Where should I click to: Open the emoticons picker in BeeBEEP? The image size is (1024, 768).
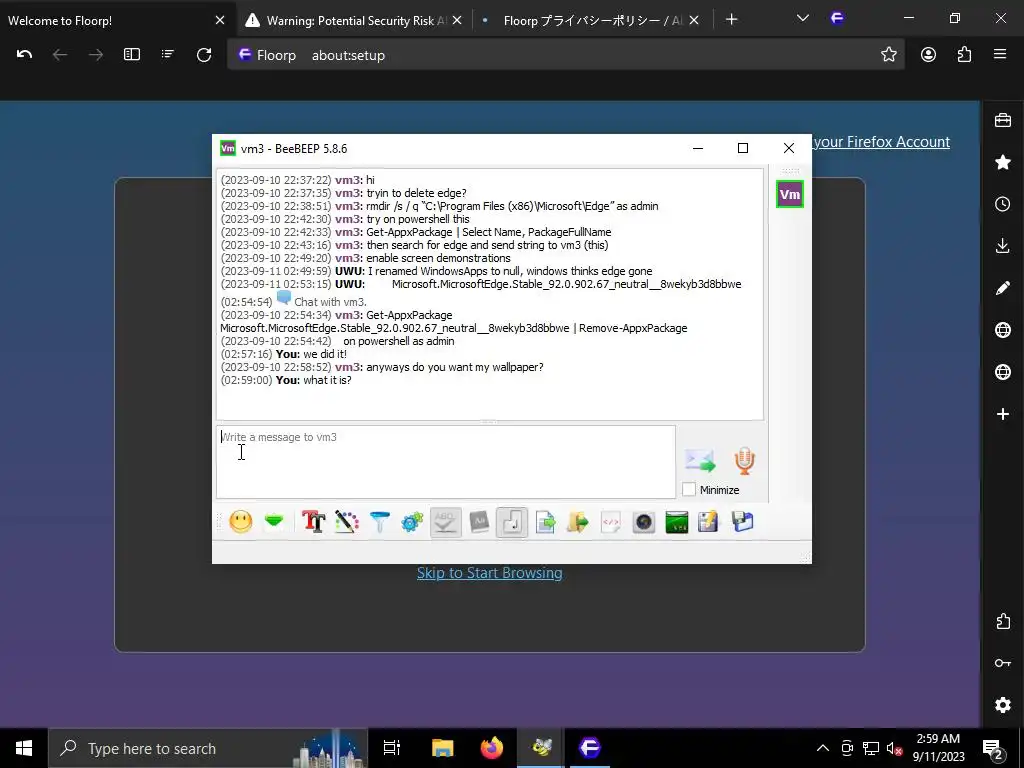[x=241, y=522]
